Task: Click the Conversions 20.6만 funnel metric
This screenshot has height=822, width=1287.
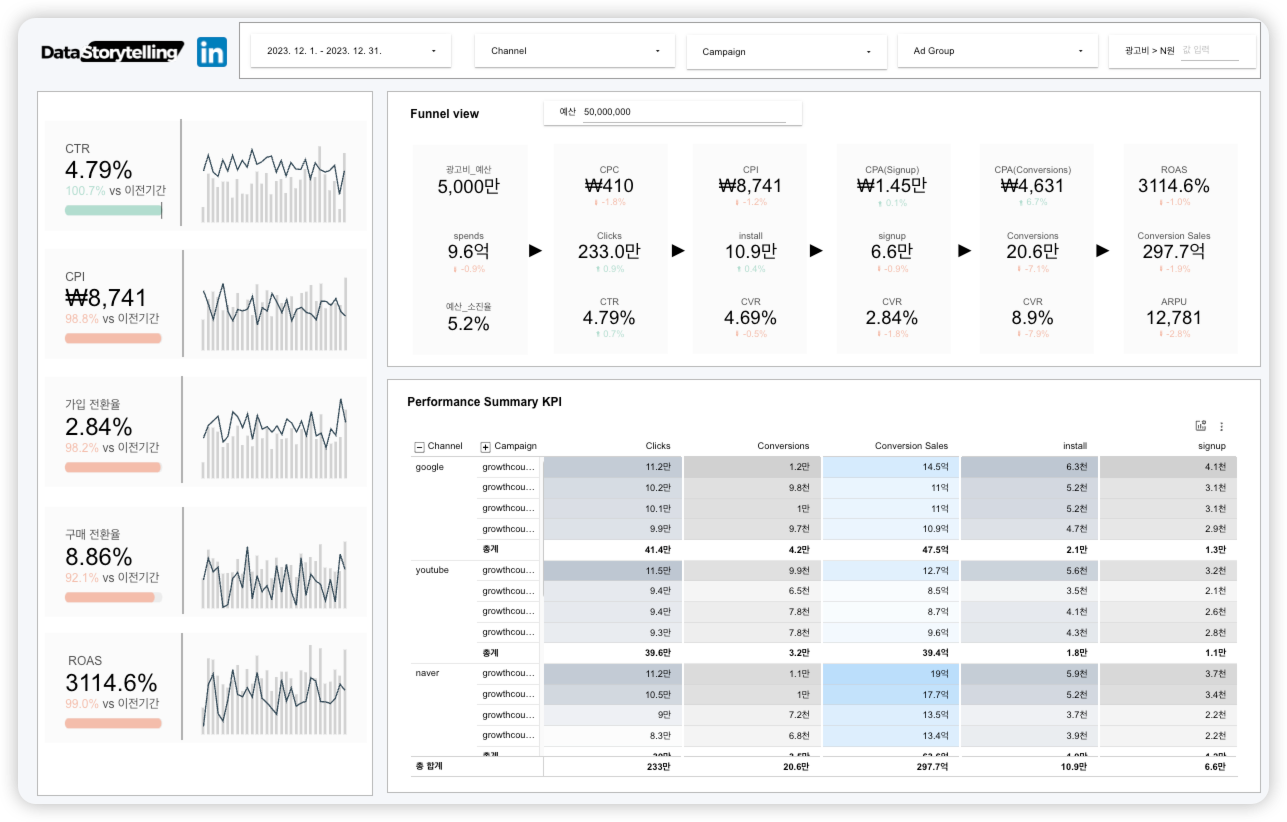Action: click(x=1032, y=252)
